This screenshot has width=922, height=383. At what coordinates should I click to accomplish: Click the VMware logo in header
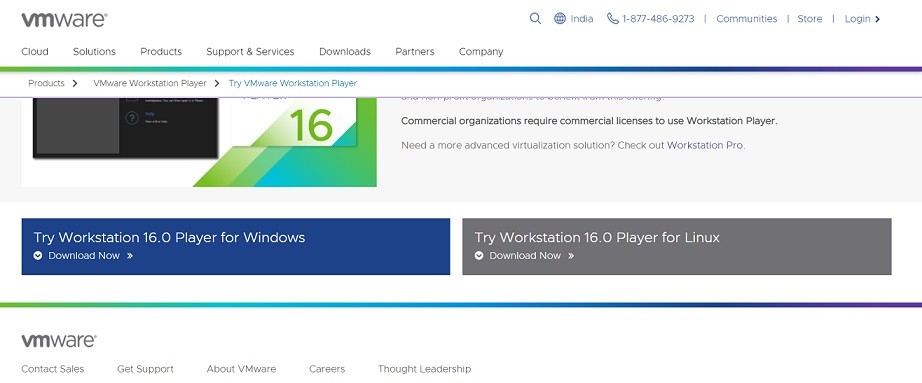pyautogui.click(x=64, y=19)
